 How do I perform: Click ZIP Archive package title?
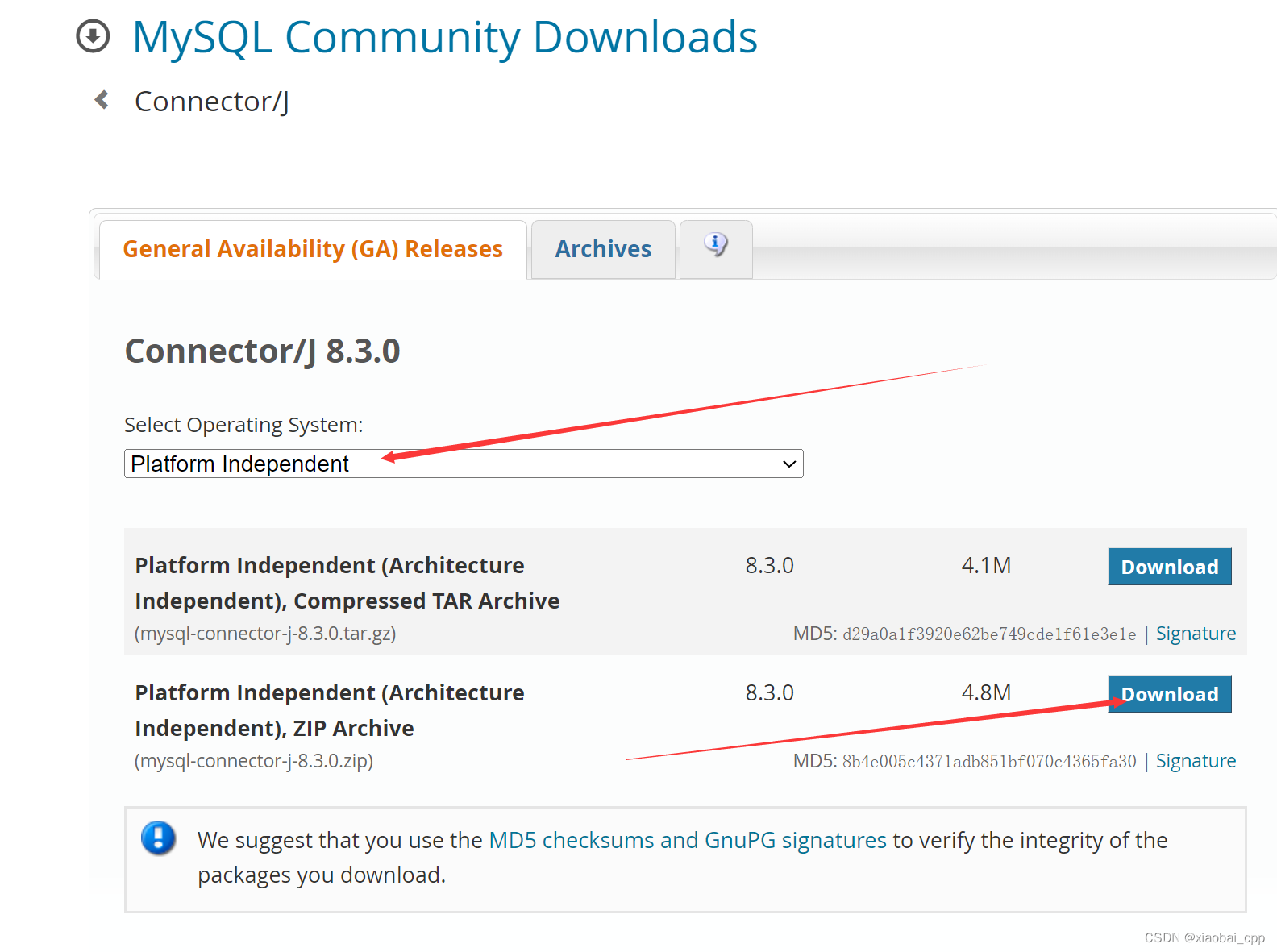click(330, 710)
